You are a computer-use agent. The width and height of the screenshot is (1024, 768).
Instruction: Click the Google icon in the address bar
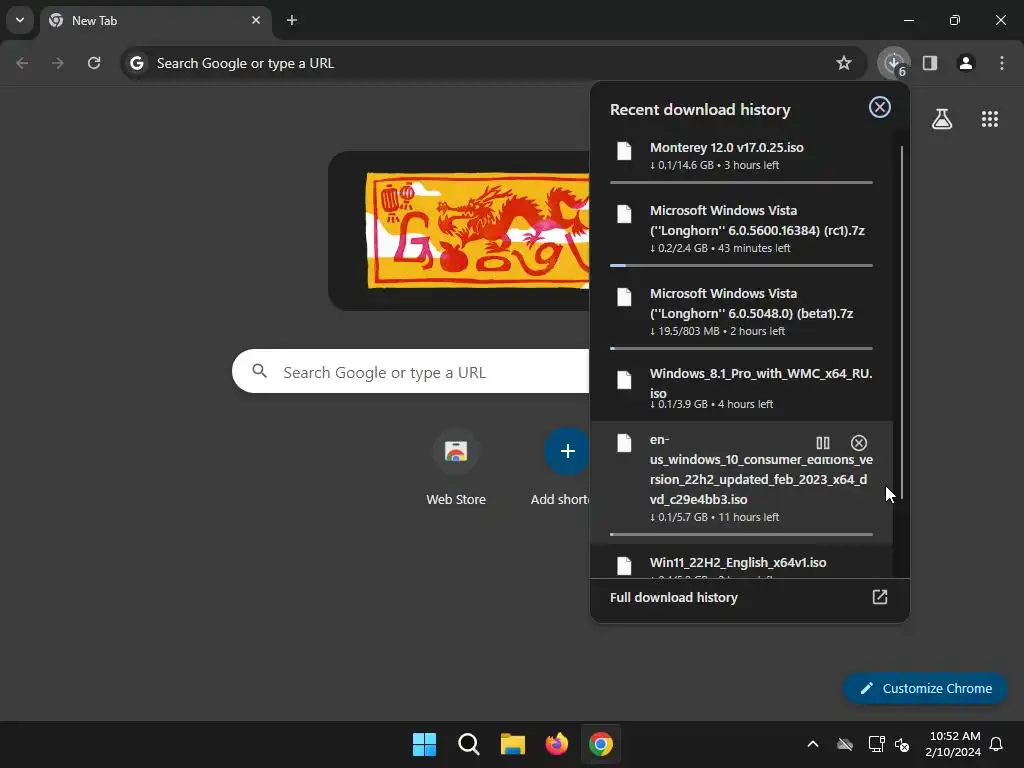point(136,63)
